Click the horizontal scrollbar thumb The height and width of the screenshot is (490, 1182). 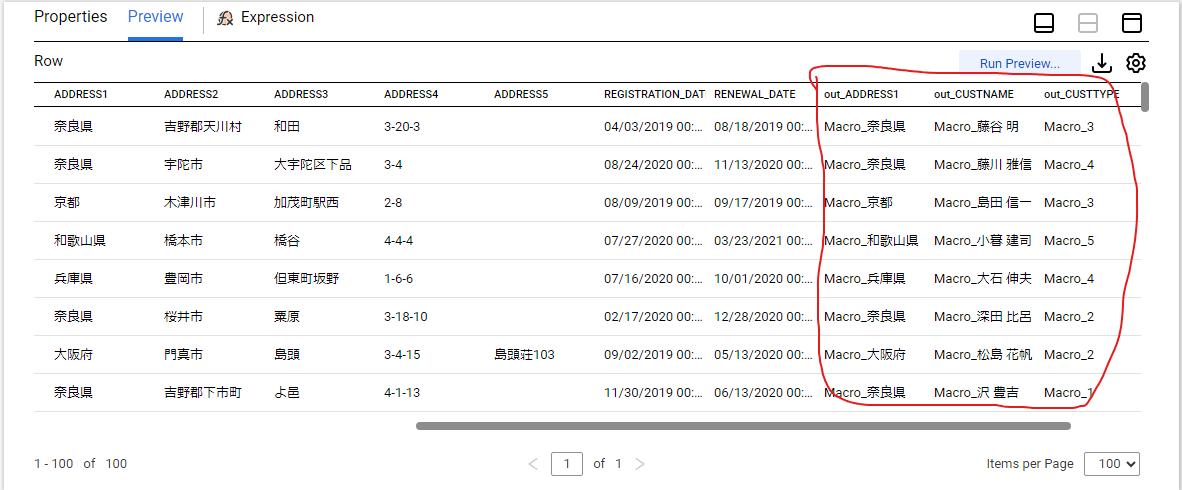(x=743, y=426)
